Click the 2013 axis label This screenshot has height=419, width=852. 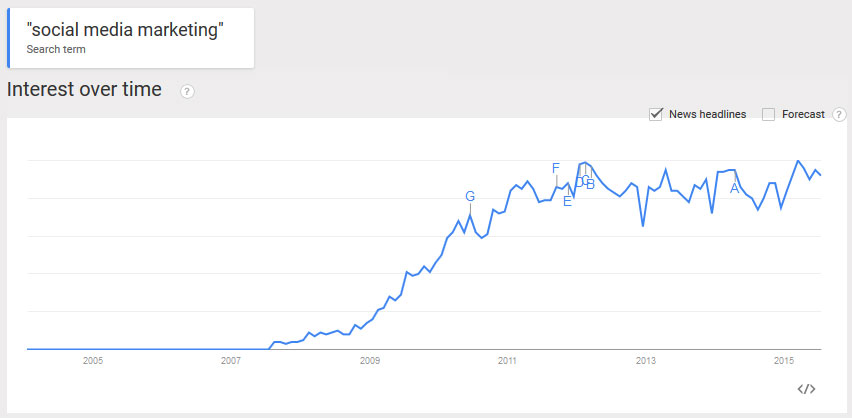click(x=646, y=360)
